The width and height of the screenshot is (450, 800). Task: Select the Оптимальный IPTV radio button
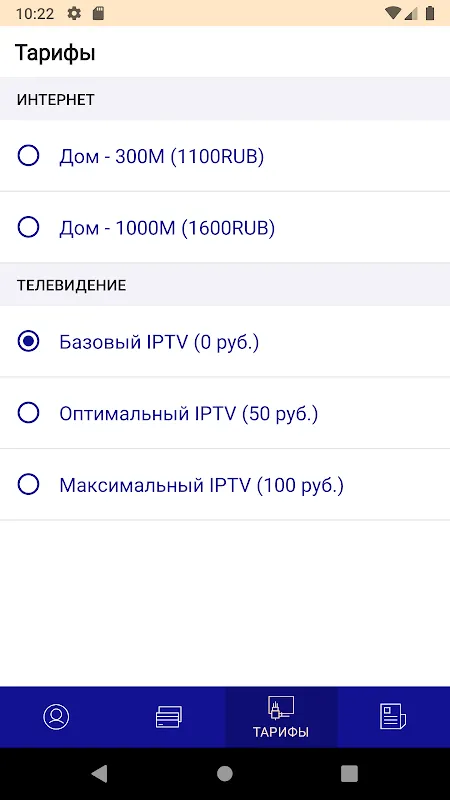point(28,413)
